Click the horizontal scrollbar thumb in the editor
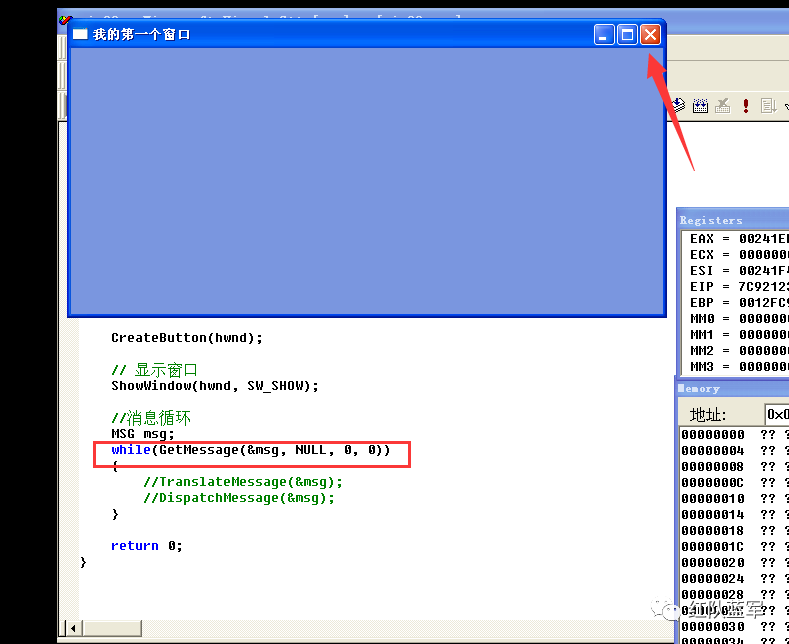 coord(112,628)
